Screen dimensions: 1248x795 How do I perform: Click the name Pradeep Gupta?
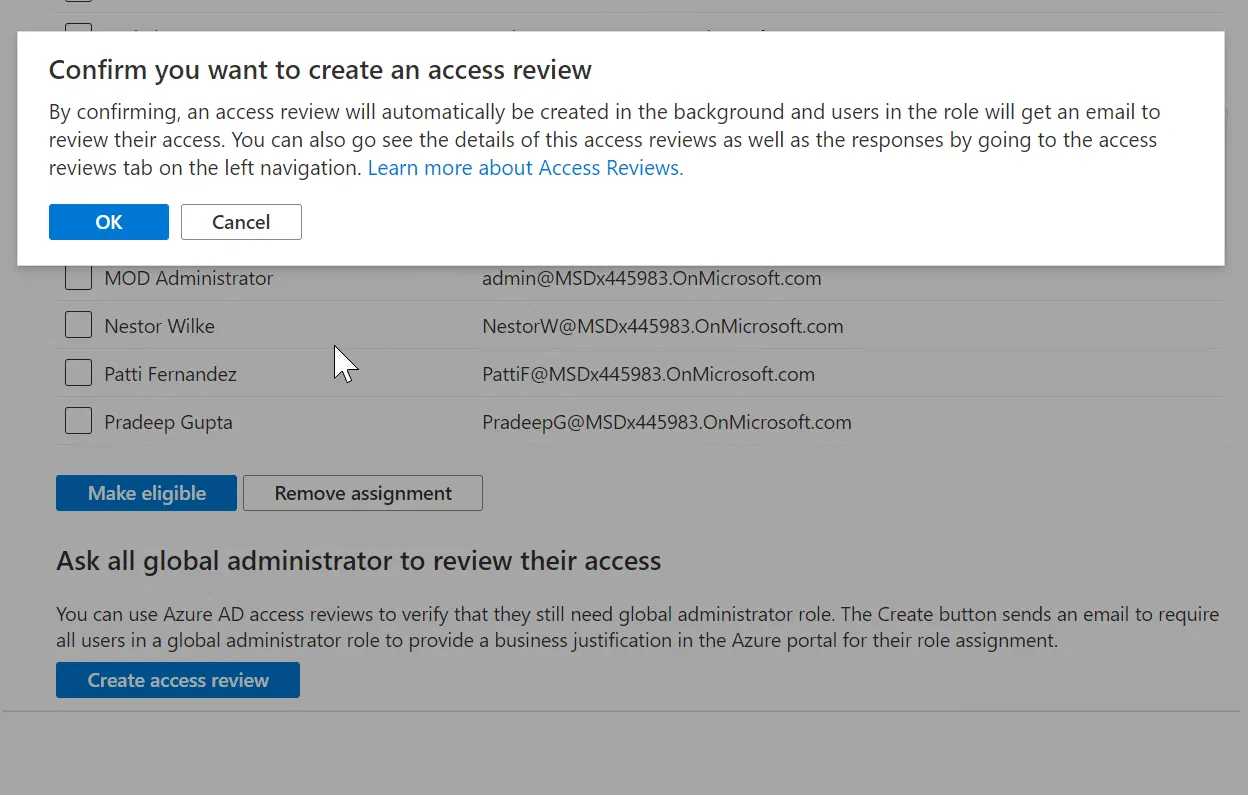pyautogui.click(x=168, y=422)
